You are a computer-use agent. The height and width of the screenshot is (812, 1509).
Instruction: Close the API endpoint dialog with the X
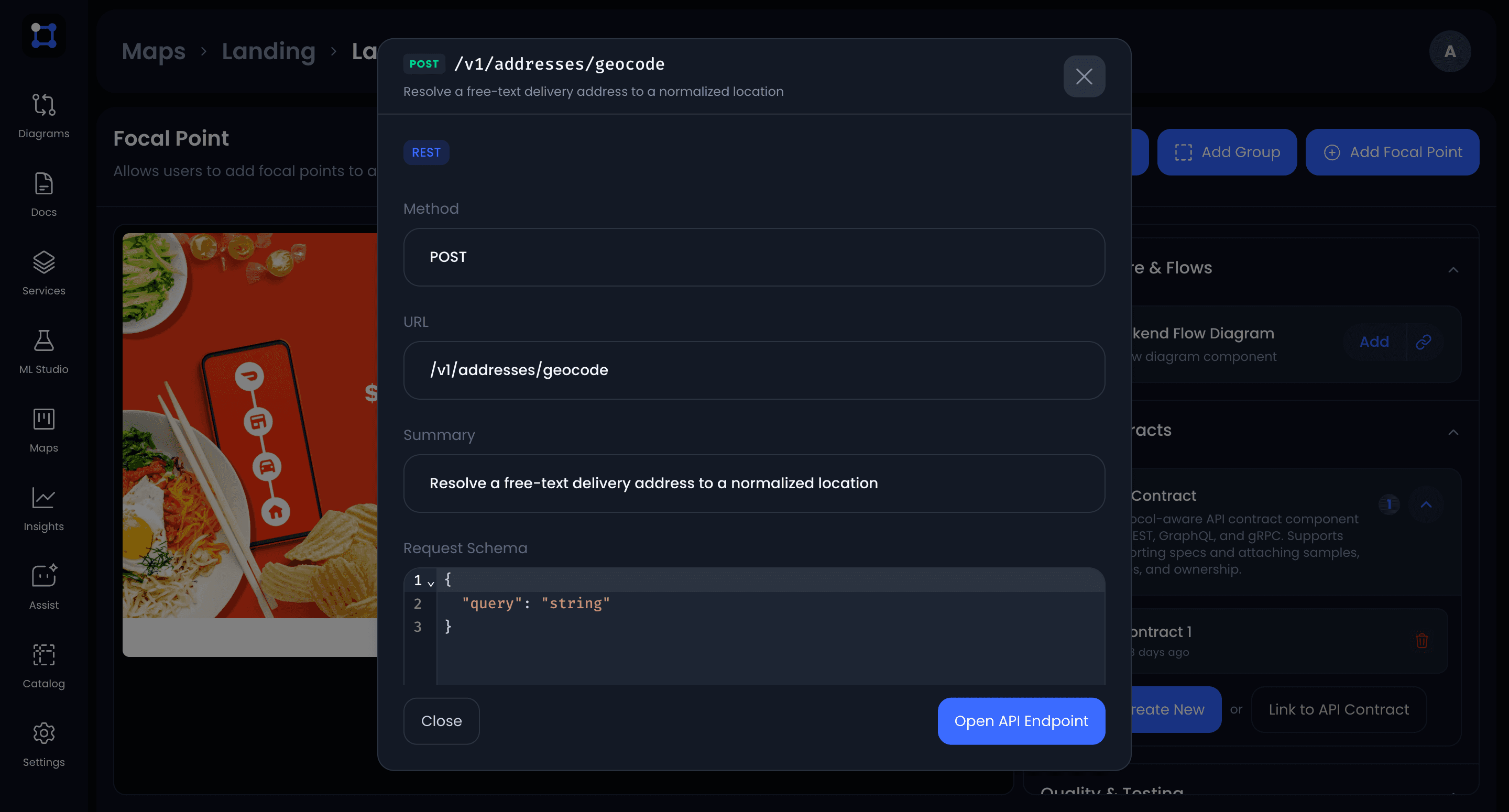click(1084, 76)
